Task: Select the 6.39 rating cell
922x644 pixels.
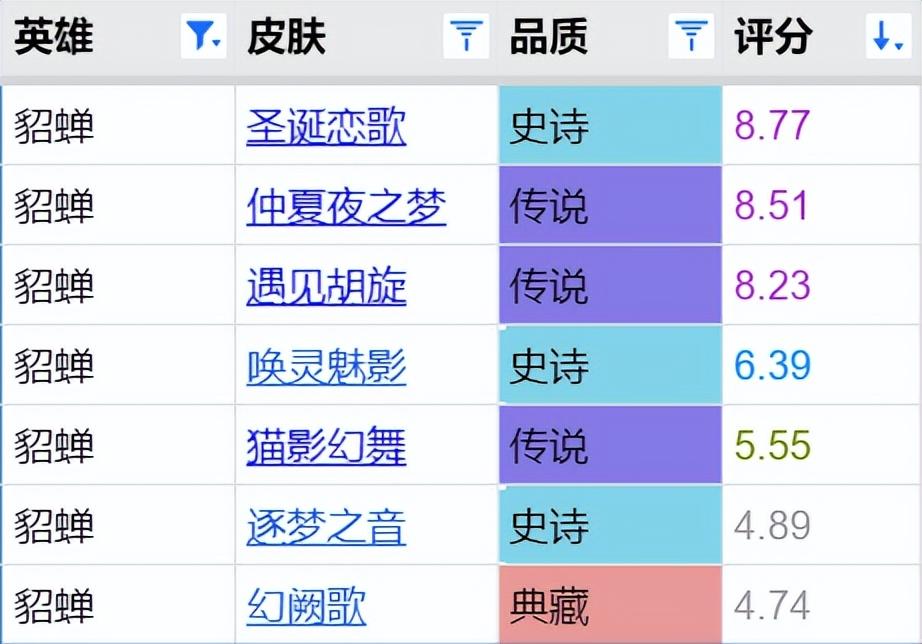Action: coord(821,365)
